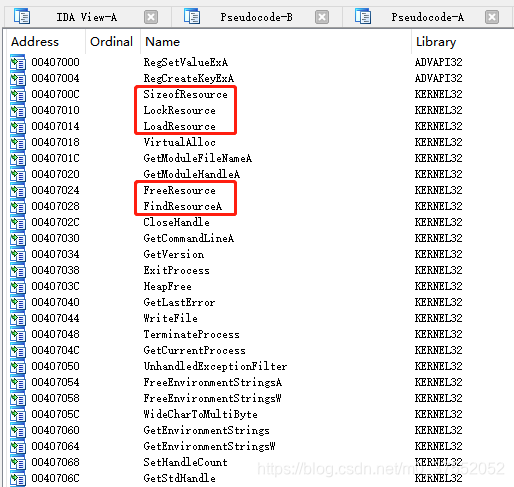Viewport: 514px width, 487px height.
Task: Select the GetCurrentProcess import name
Action: (195, 350)
